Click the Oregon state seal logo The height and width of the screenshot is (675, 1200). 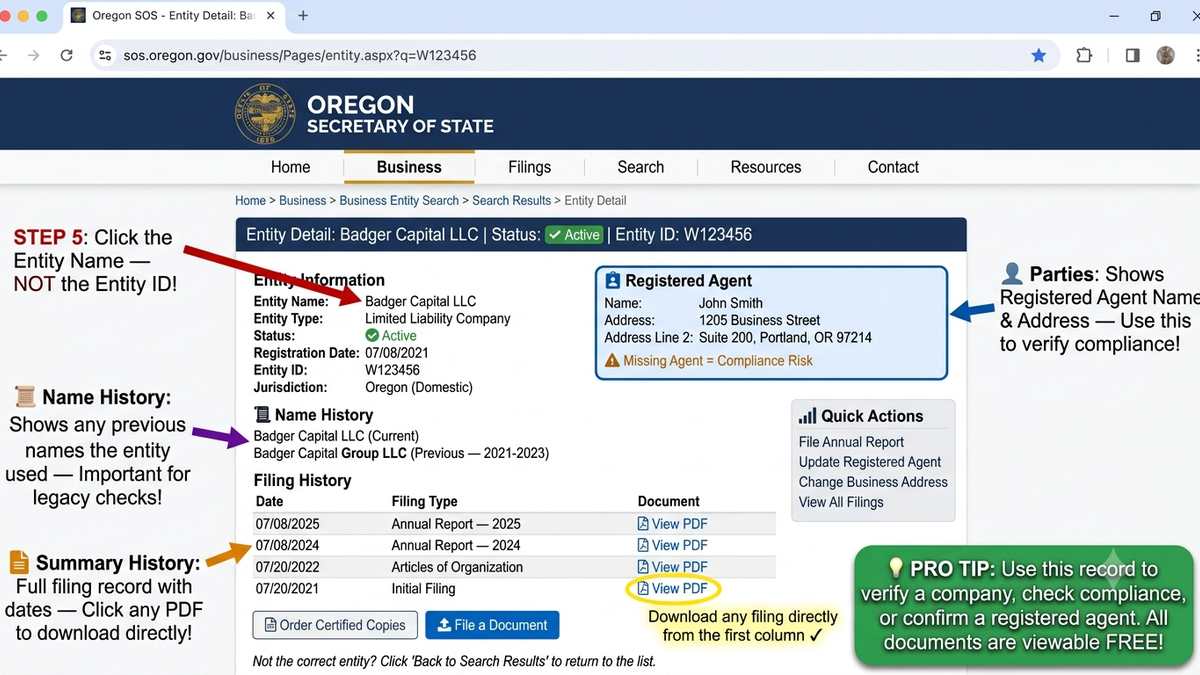(264, 113)
